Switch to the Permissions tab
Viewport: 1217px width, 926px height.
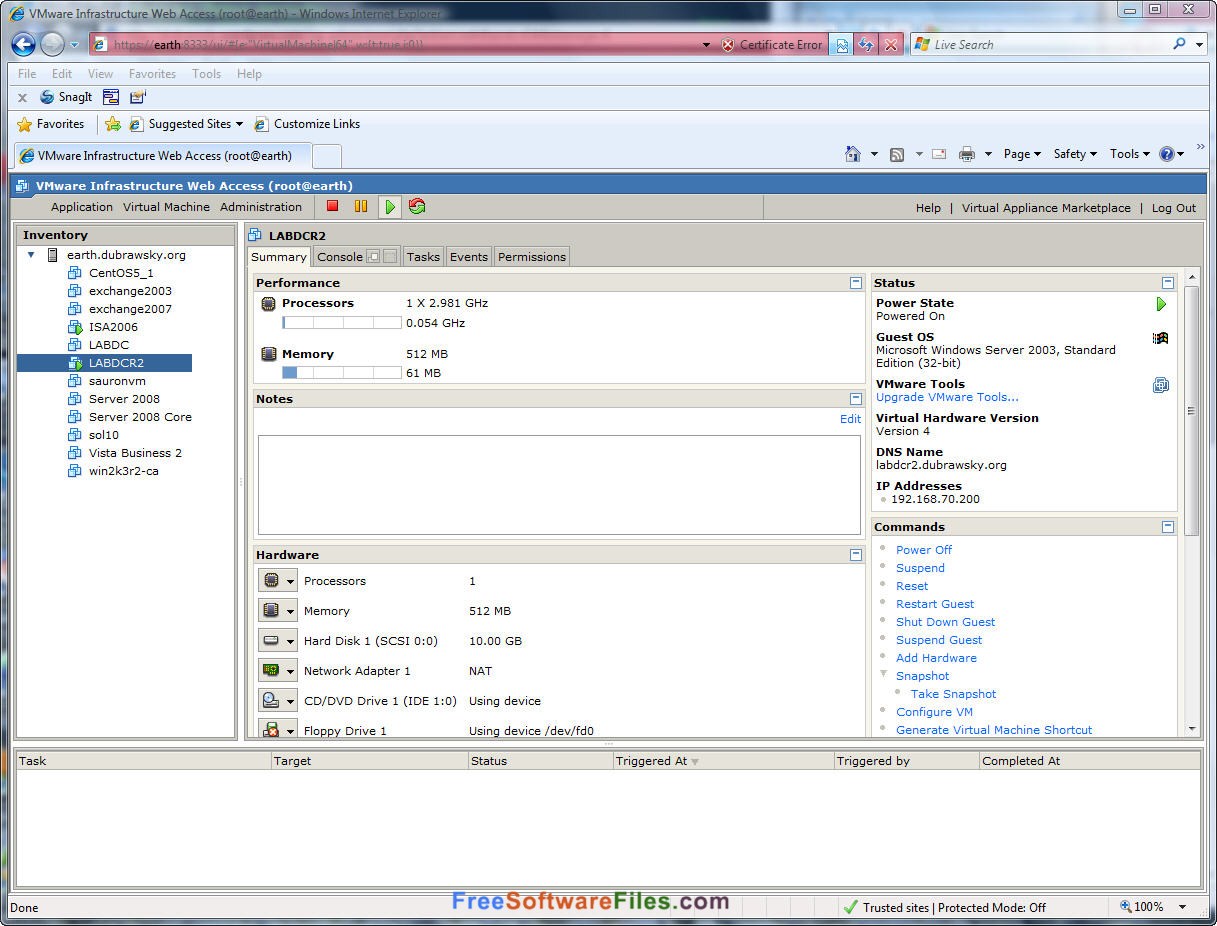tap(532, 257)
